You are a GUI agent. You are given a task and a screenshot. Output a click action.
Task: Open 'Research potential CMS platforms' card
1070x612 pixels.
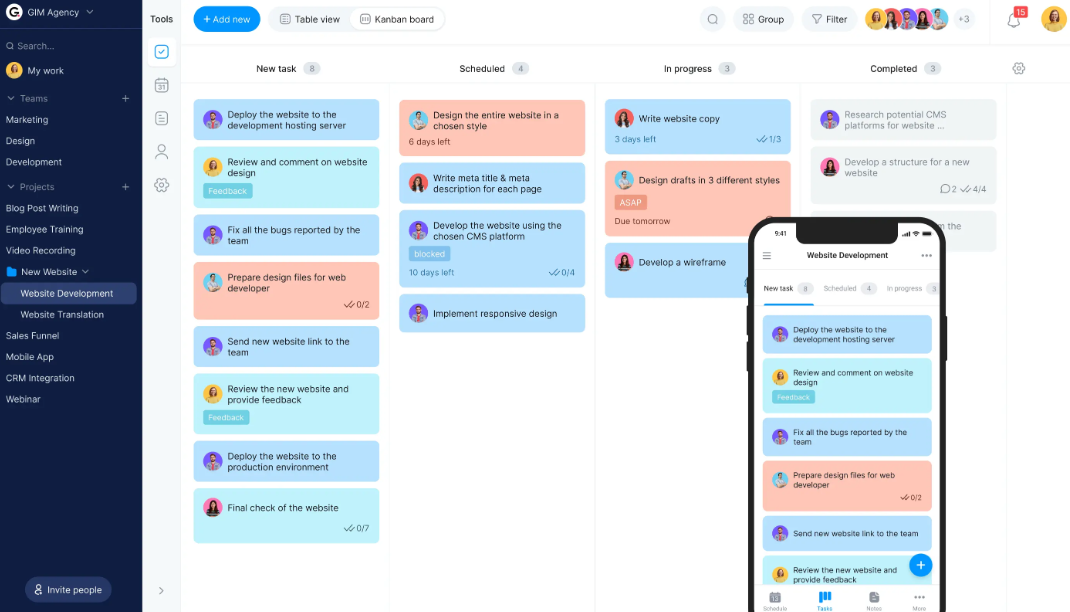click(903, 120)
